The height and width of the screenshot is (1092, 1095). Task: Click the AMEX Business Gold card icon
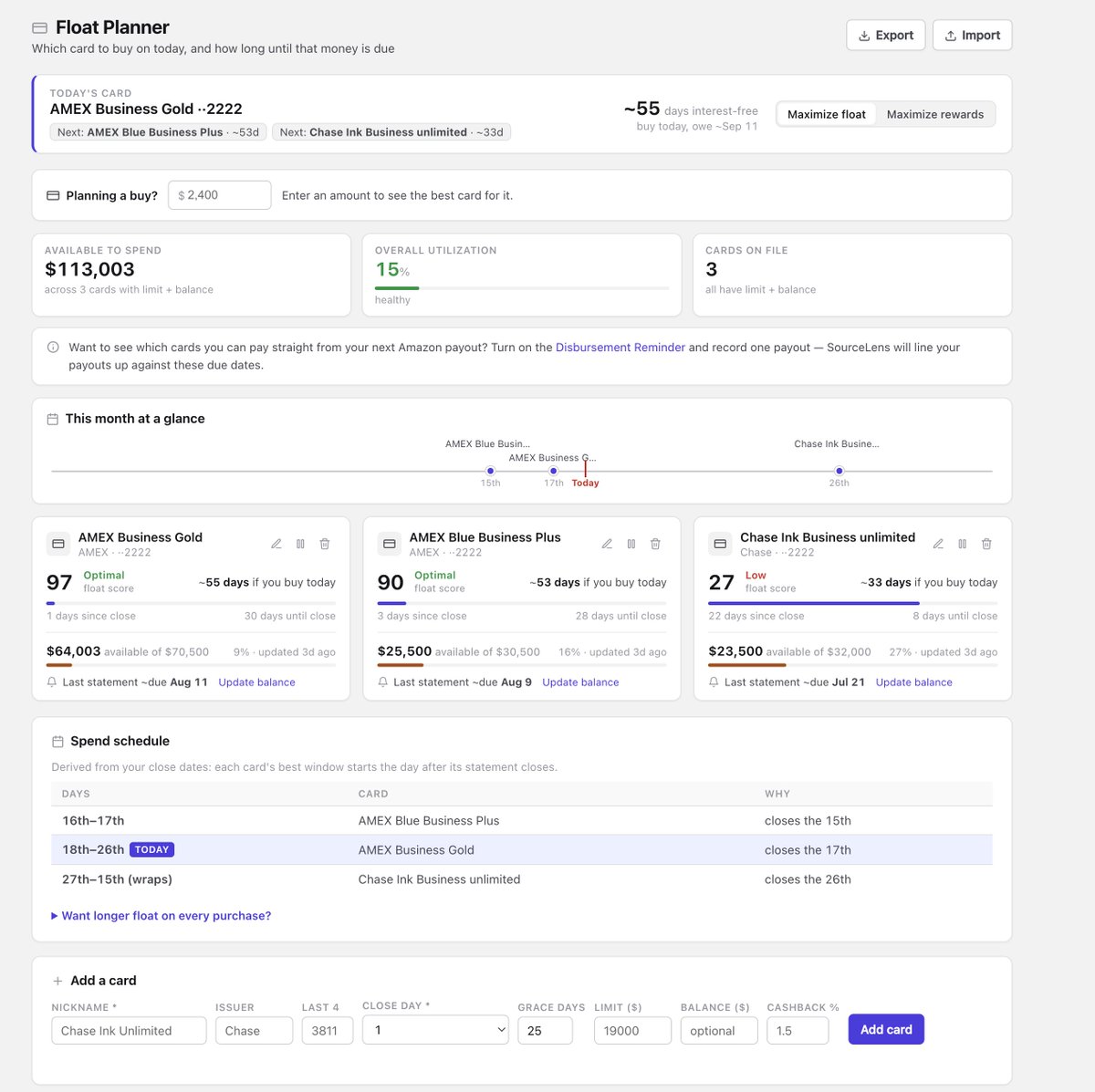coord(58,544)
